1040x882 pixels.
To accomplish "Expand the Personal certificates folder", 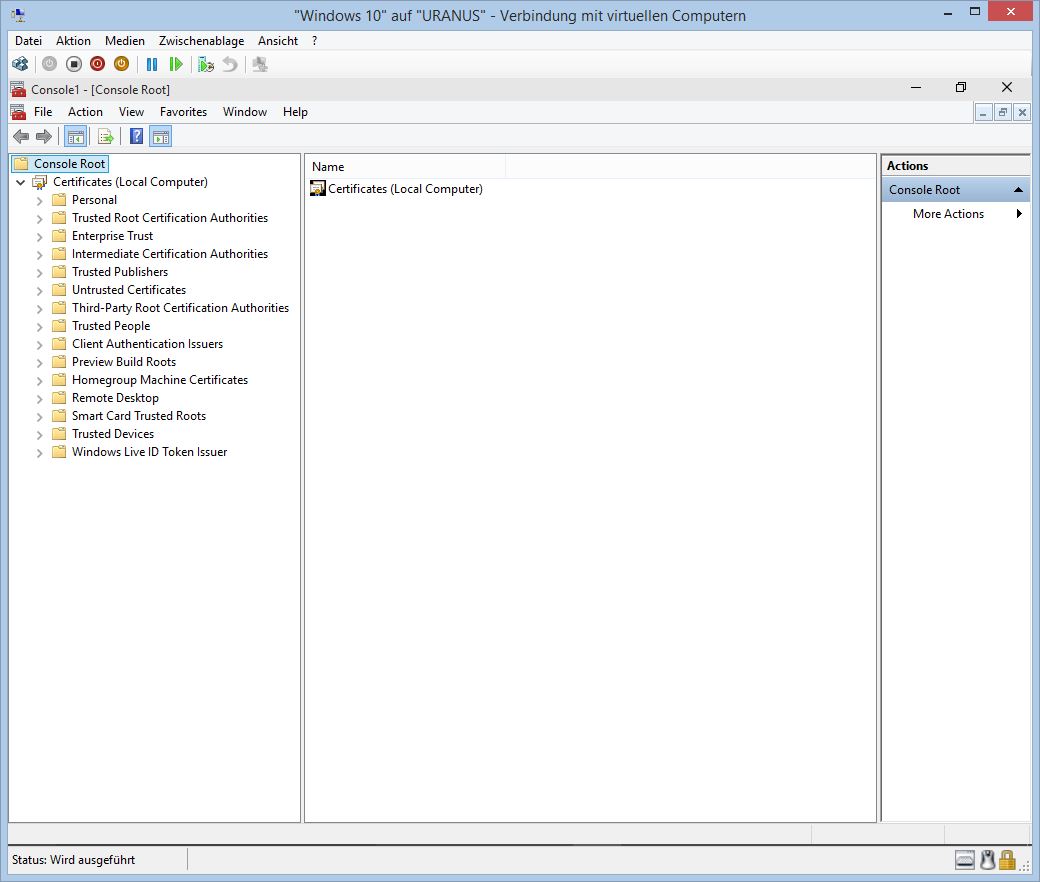I will pyautogui.click(x=40, y=200).
